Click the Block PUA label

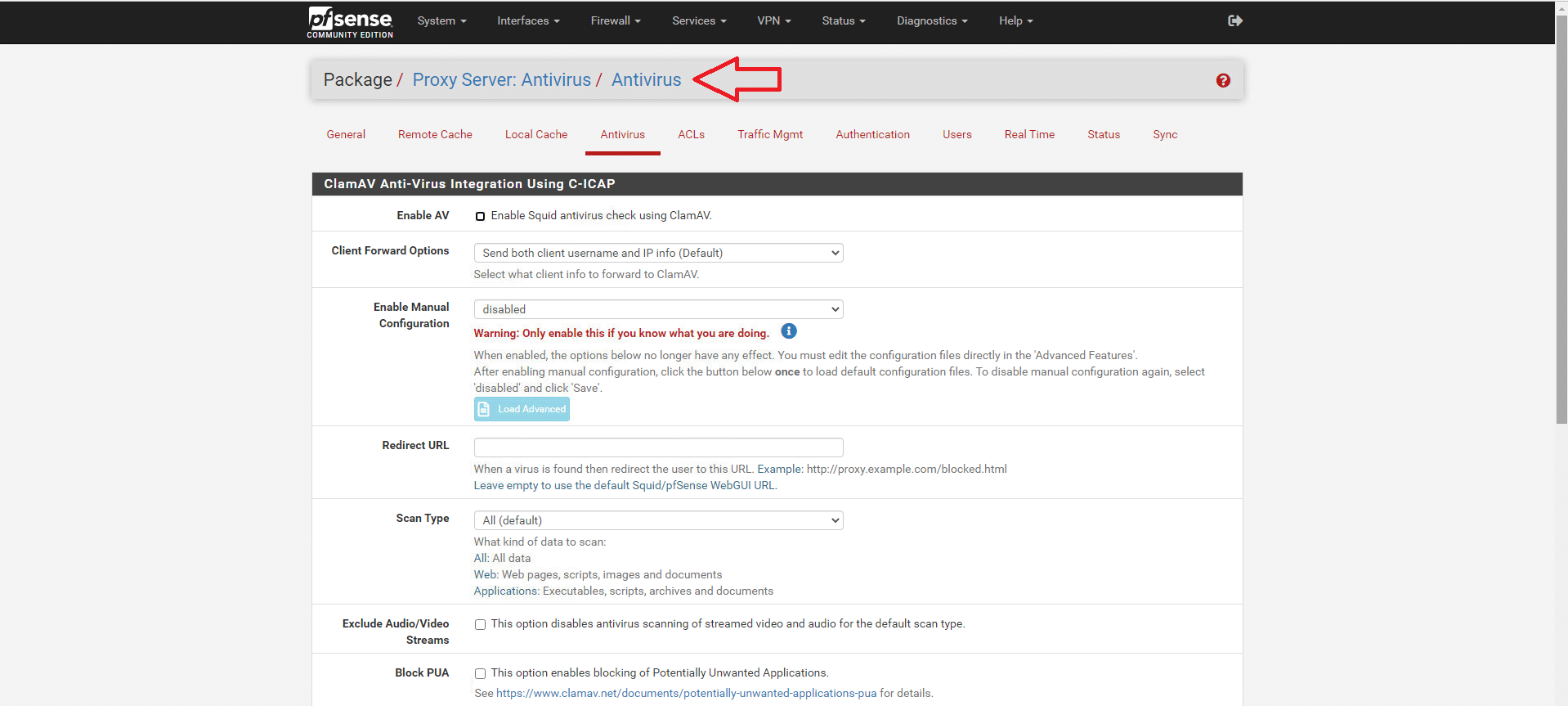(x=422, y=672)
